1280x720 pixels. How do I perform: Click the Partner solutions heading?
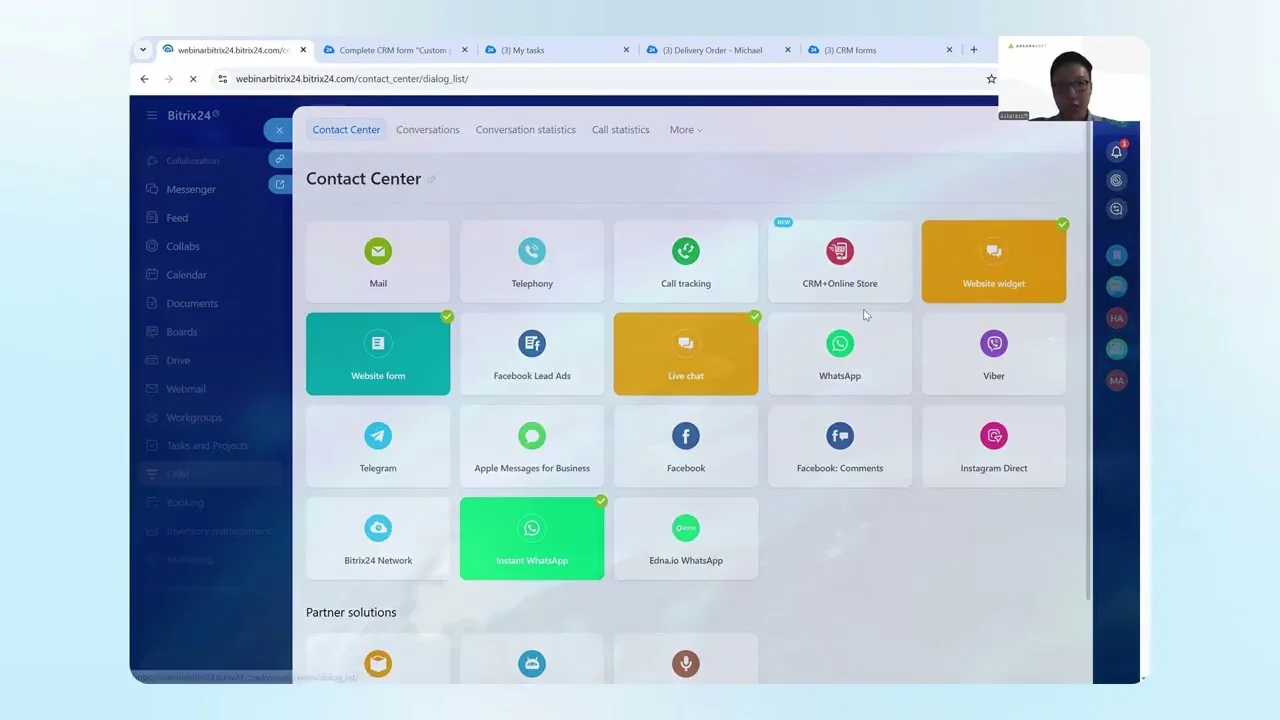click(351, 612)
